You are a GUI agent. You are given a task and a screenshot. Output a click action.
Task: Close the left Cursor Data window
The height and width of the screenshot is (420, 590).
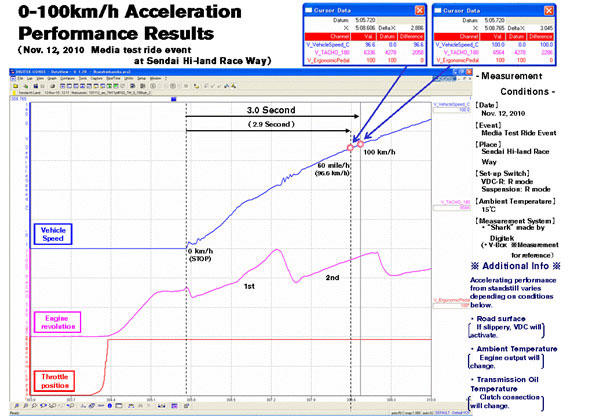[x=419, y=10]
